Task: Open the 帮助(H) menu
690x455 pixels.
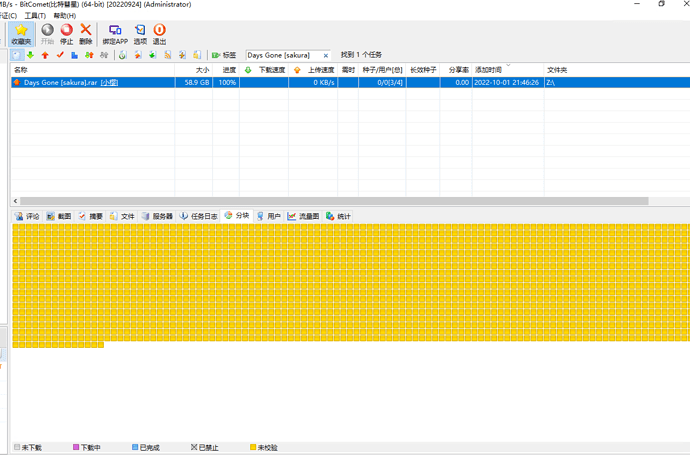Action: point(65,15)
